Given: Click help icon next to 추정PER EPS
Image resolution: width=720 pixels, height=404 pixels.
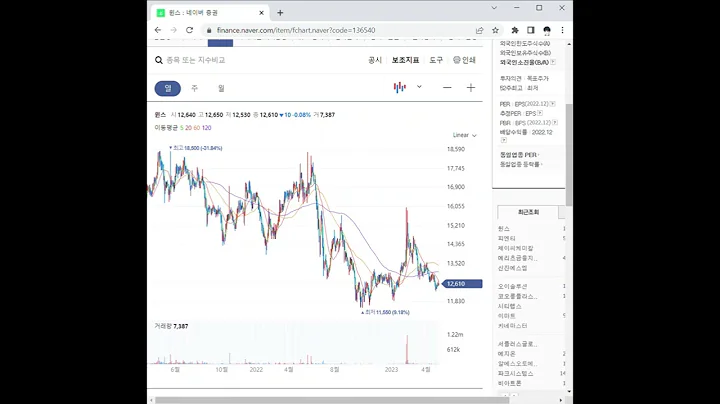Looking at the screenshot, I should 540,113.
